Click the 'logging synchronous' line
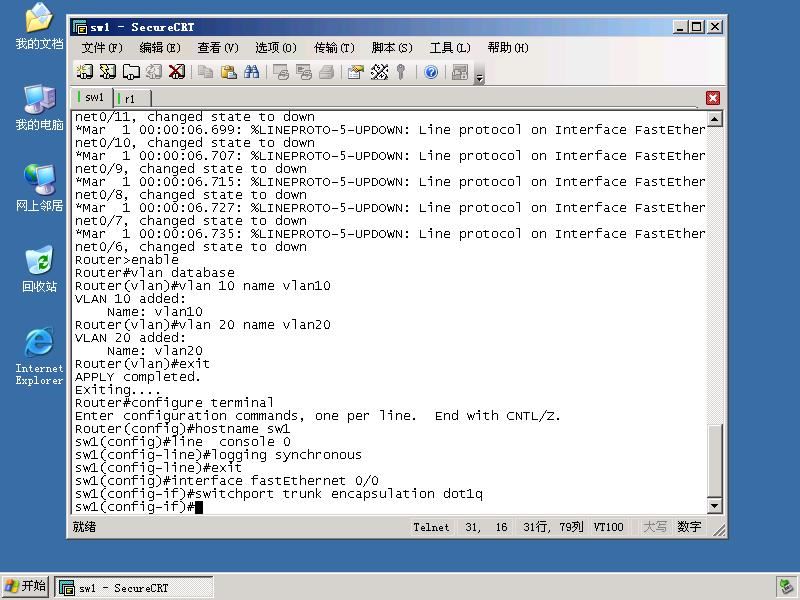 [218, 455]
